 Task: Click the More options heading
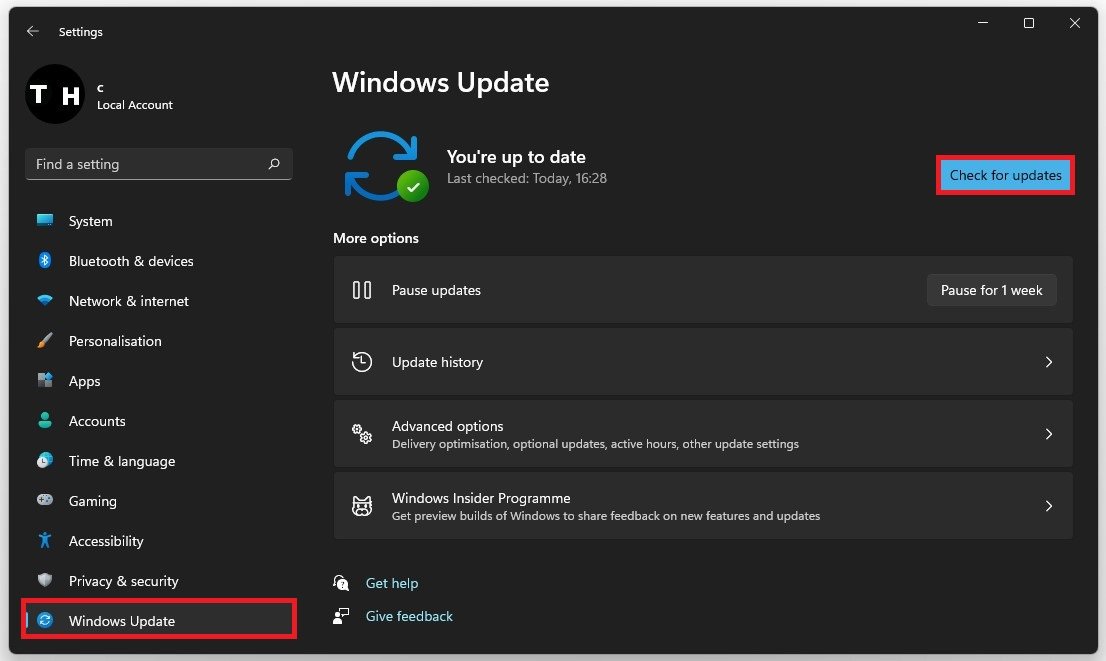coord(375,238)
